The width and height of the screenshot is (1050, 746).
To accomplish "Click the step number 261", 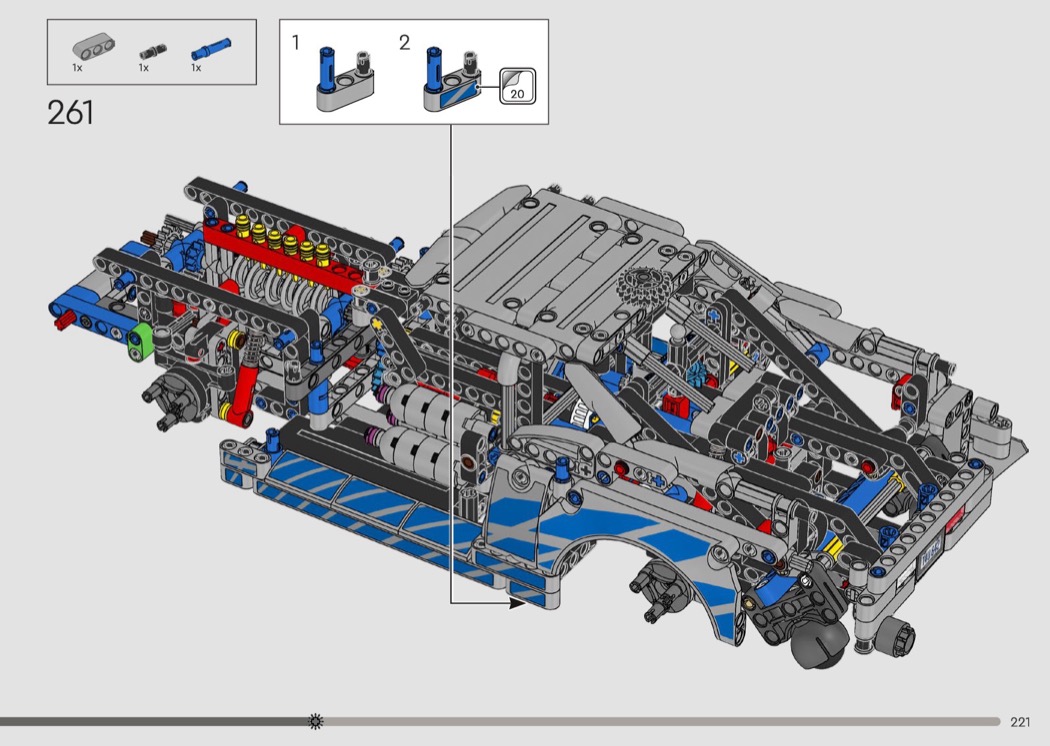I will coord(70,113).
